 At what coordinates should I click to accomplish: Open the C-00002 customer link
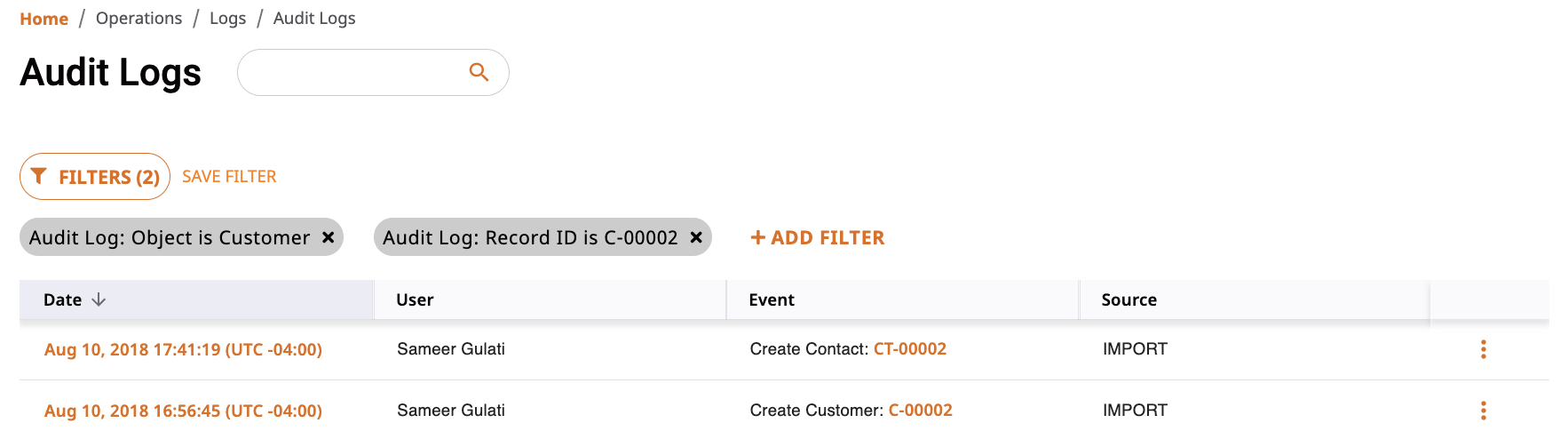point(921,411)
